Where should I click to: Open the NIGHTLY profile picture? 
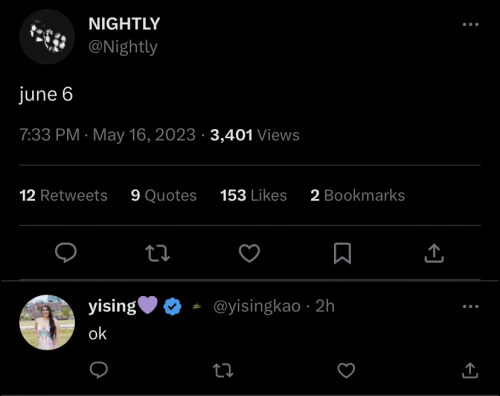coord(47,37)
